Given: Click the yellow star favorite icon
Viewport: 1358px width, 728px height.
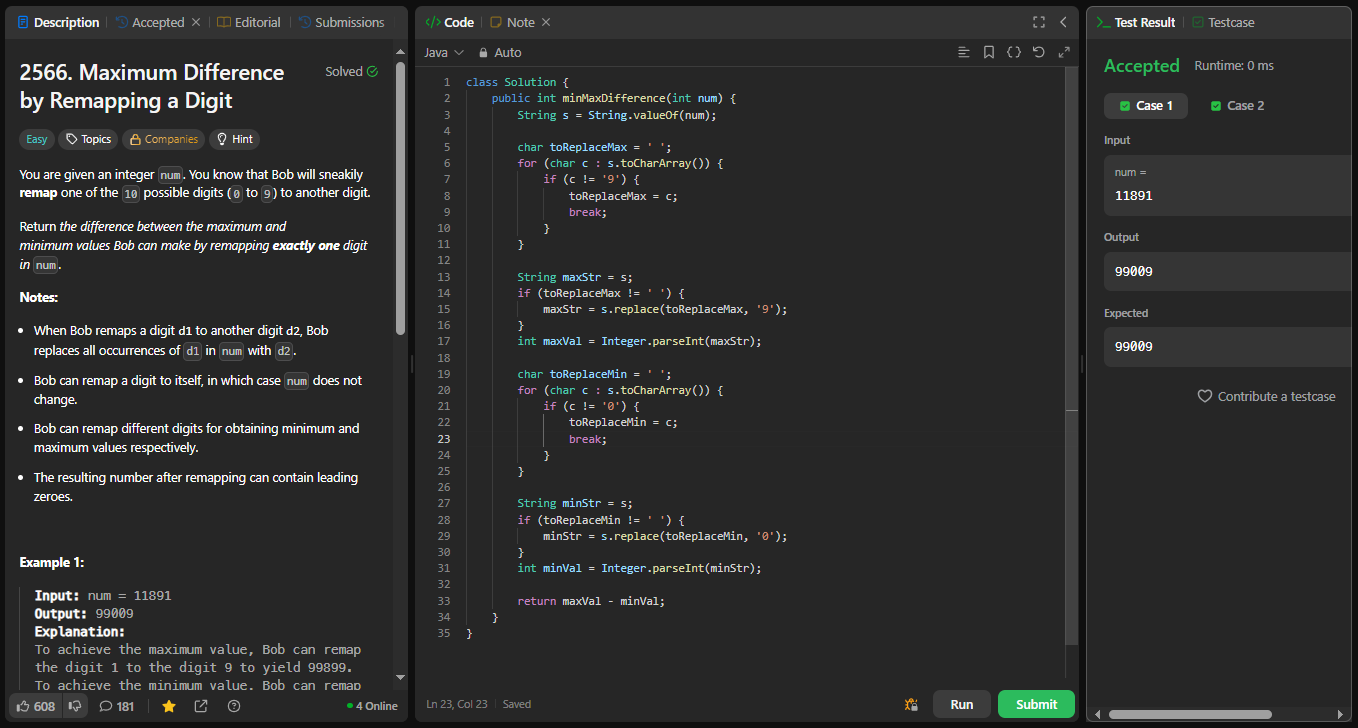Looking at the screenshot, I should click(x=168, y=706).
